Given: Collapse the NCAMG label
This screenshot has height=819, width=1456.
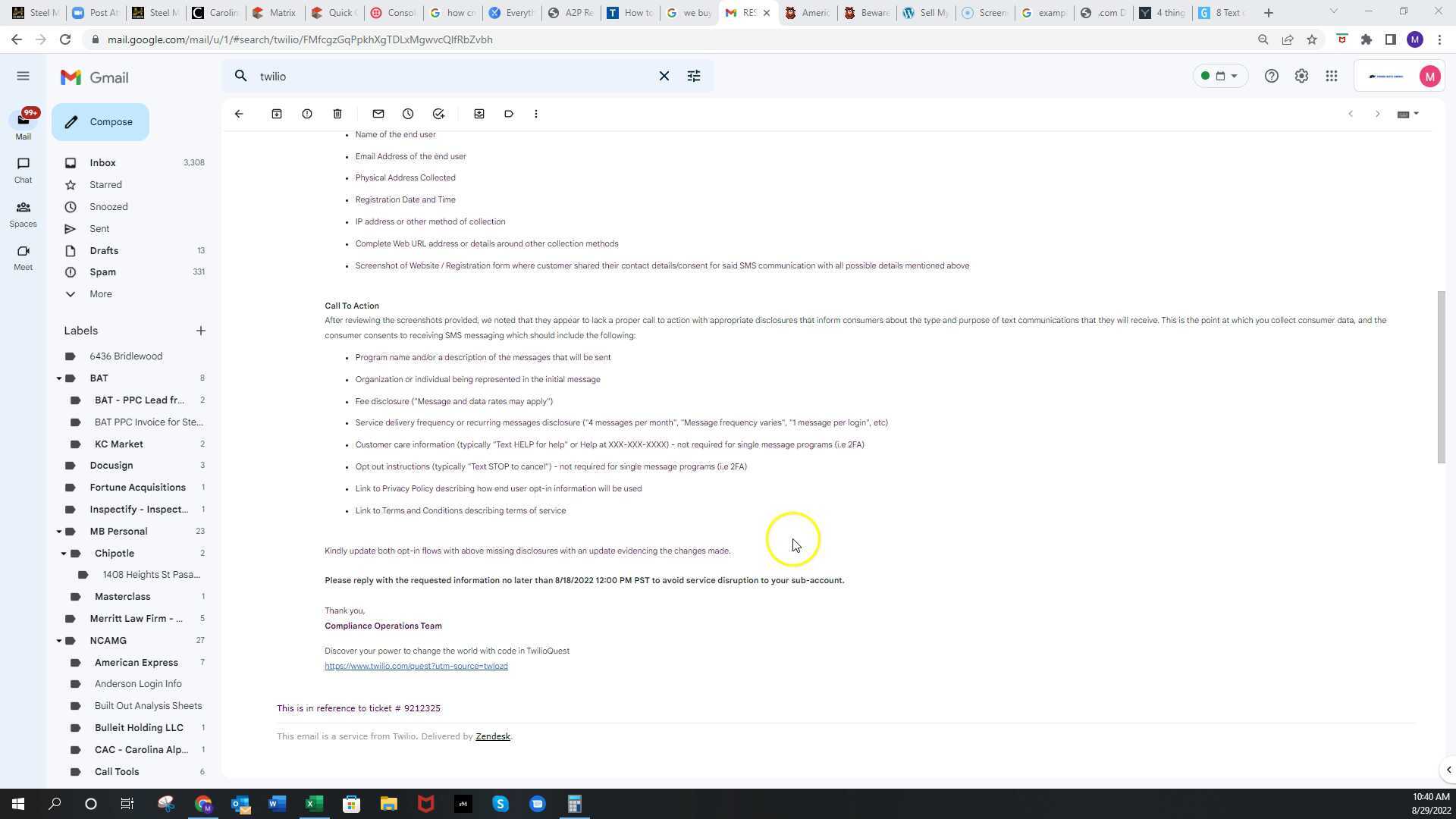Looking at the screenshot, I should (x=59, y=640).
